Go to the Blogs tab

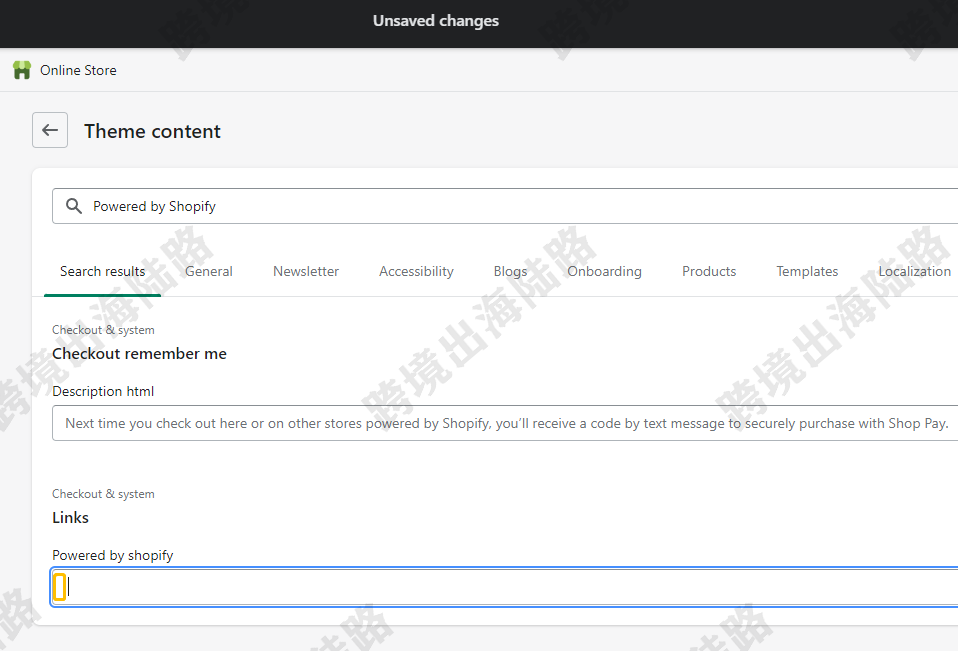tap(511, 271)
